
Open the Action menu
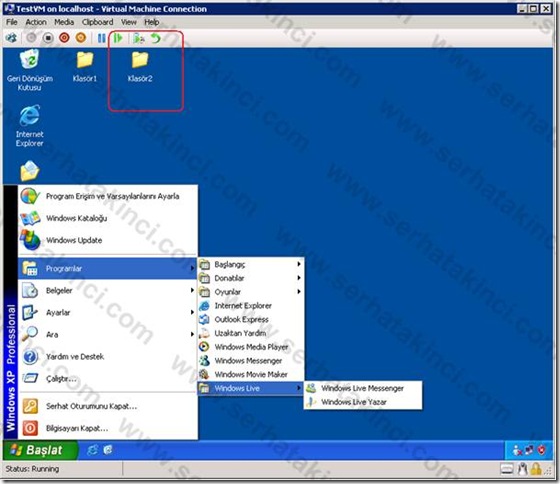pos(36,22)
